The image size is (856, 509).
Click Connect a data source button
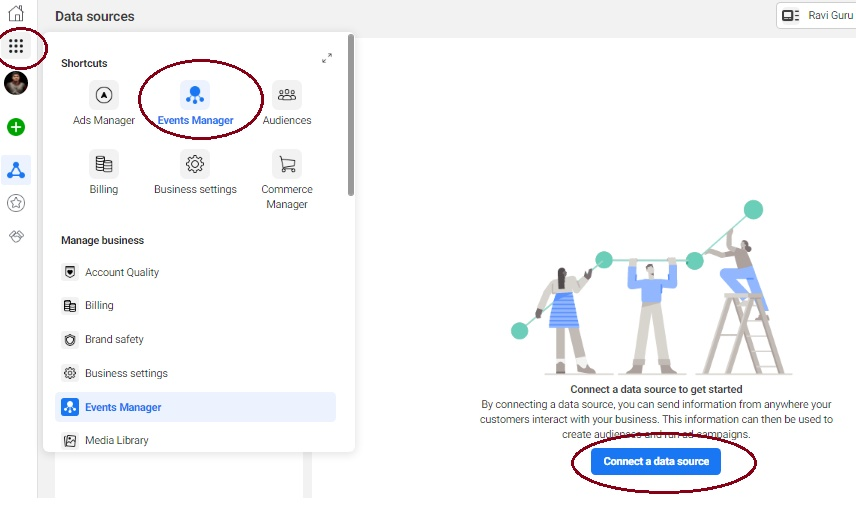656,461
